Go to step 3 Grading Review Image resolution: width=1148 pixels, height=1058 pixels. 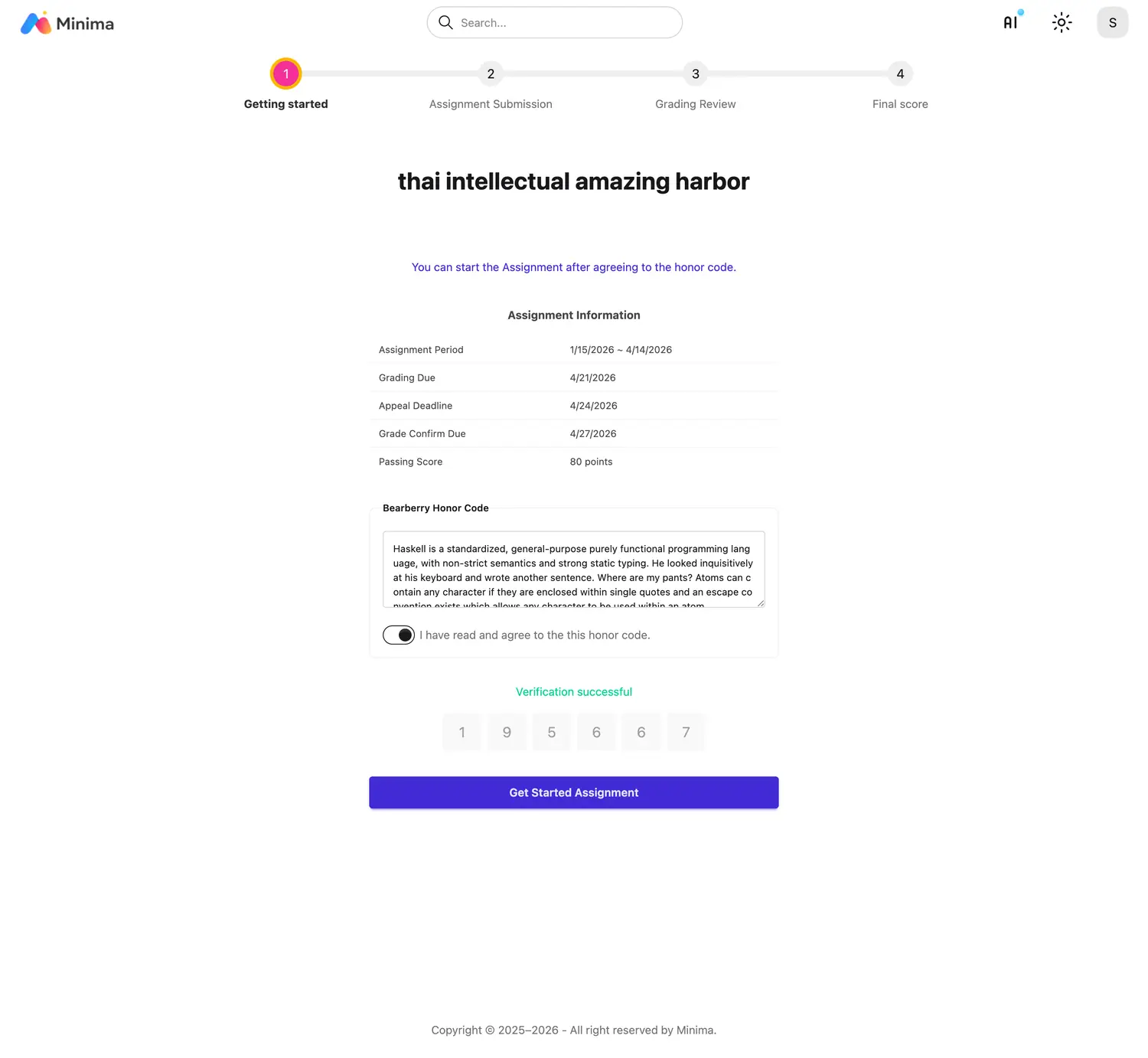695,73
